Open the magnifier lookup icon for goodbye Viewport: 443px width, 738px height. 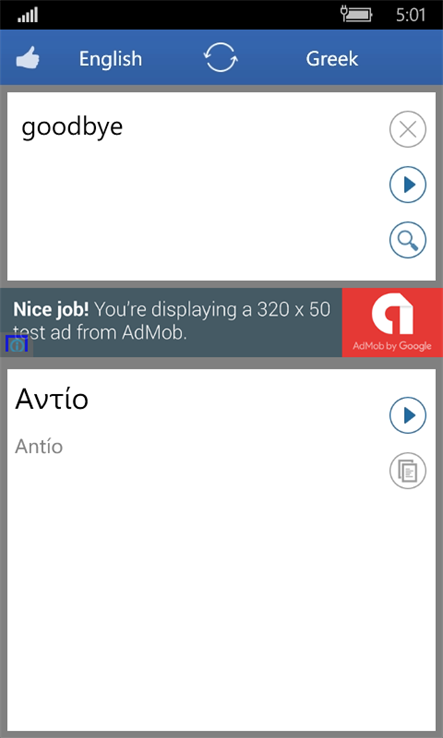click(x=408, y=240)
